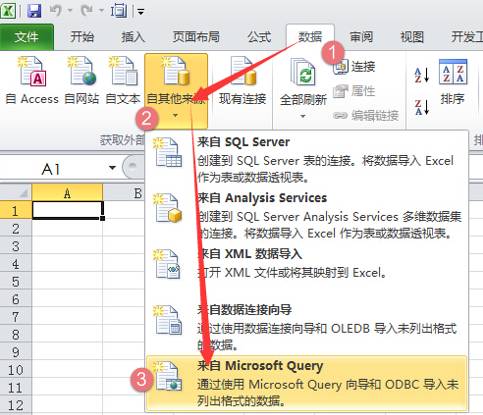Switch to the 公式 tab
The image size is (483, 415).
tap(259, 37)
